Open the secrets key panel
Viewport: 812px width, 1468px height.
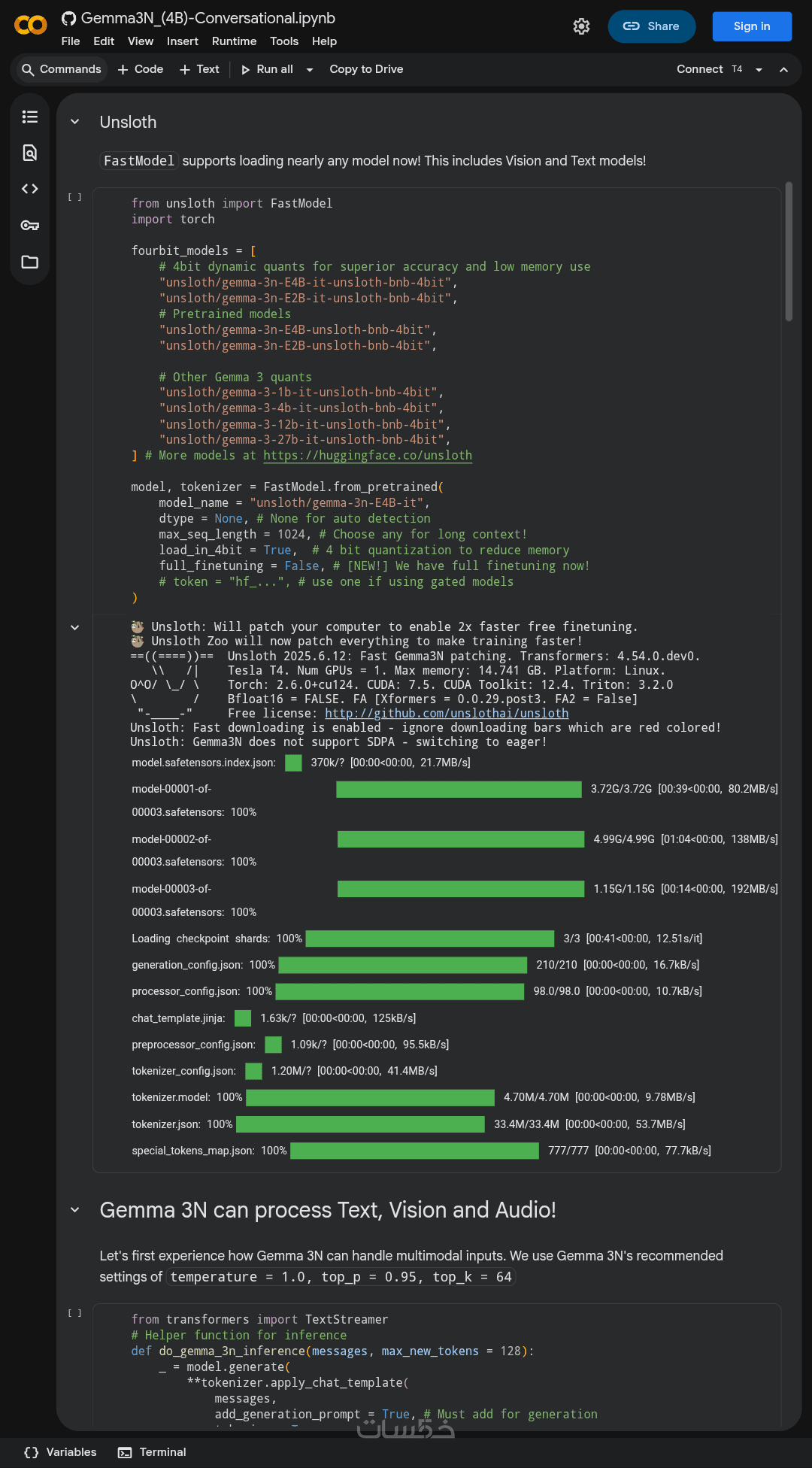tap(30, 226)
